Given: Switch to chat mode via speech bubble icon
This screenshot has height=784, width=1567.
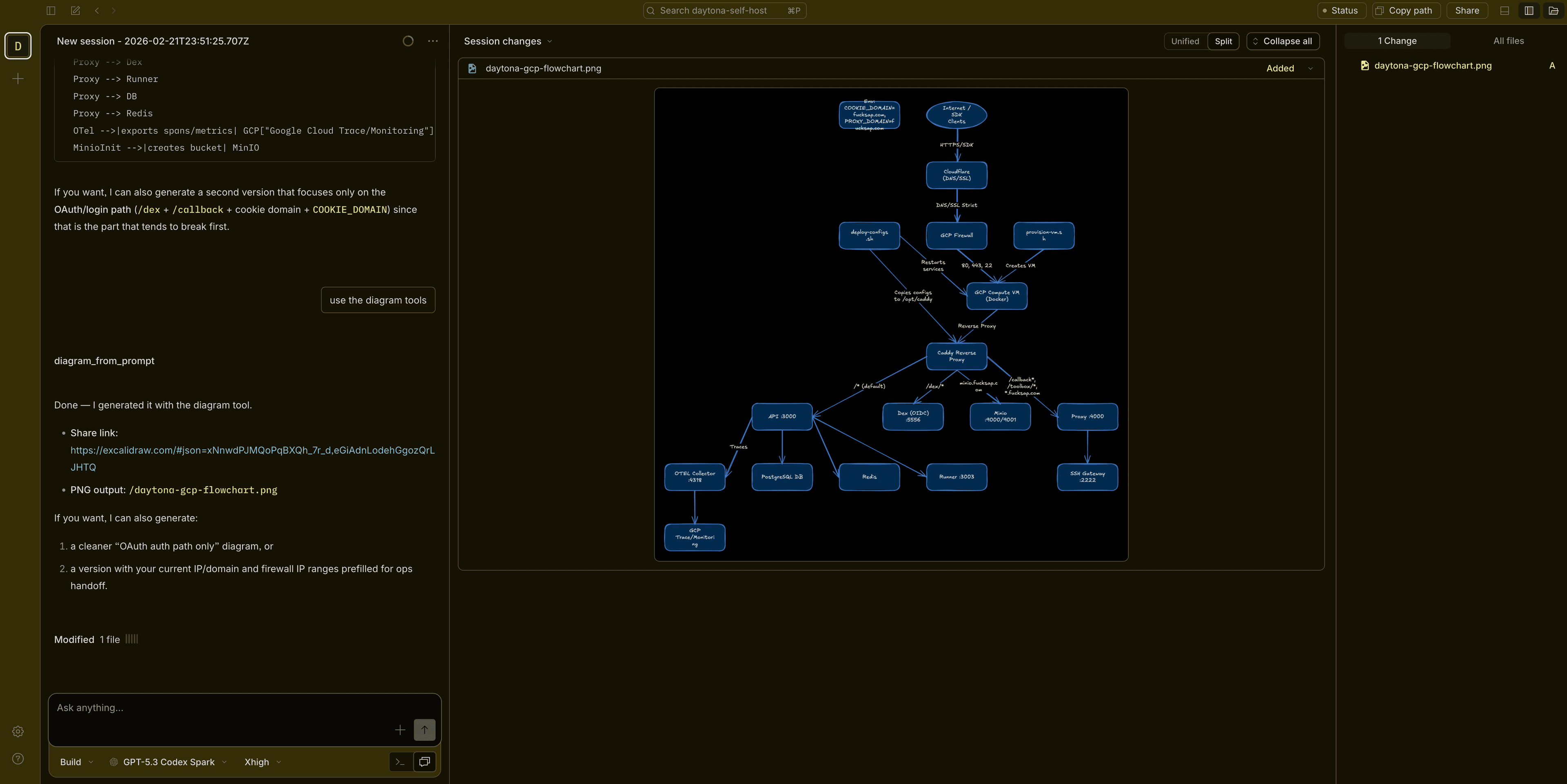Looking at the screenshot, I should point(424,762).
